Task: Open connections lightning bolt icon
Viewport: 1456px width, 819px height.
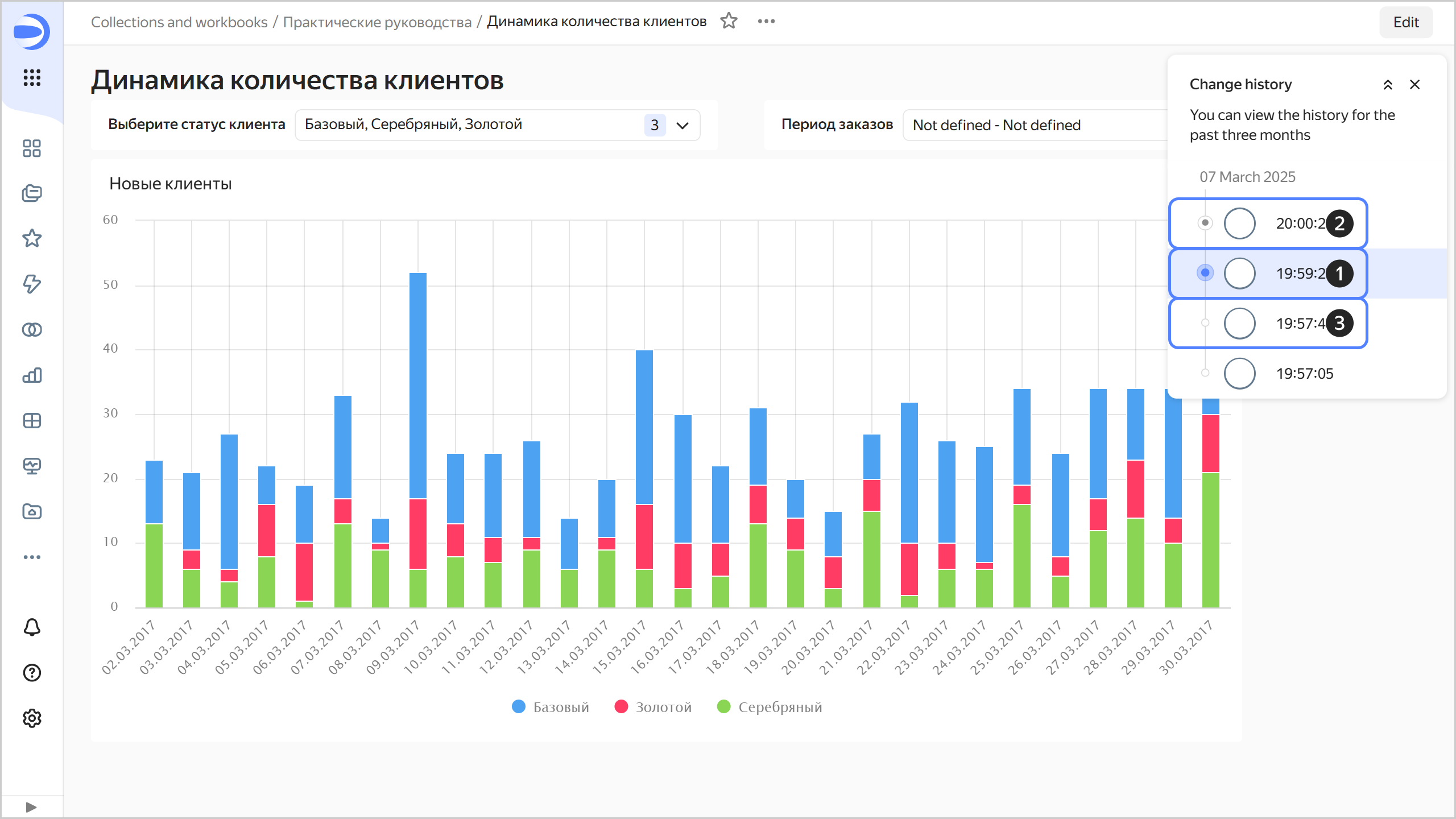Action: click(32, 284)
